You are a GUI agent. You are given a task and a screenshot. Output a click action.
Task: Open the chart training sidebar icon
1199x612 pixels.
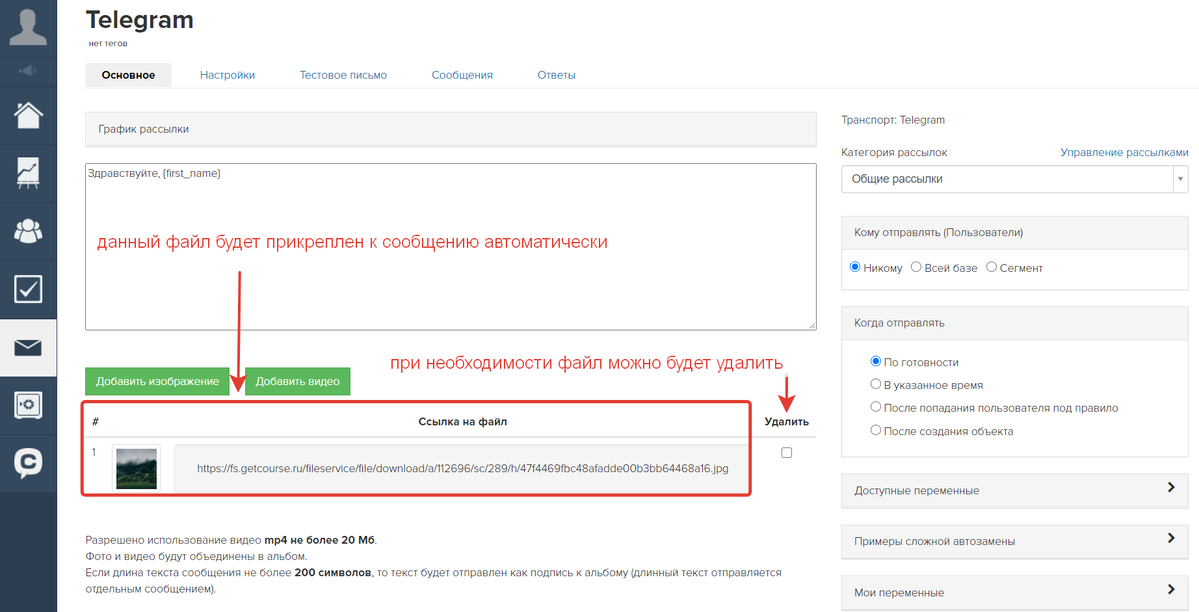pyautogui.click(x=28, y=174)
